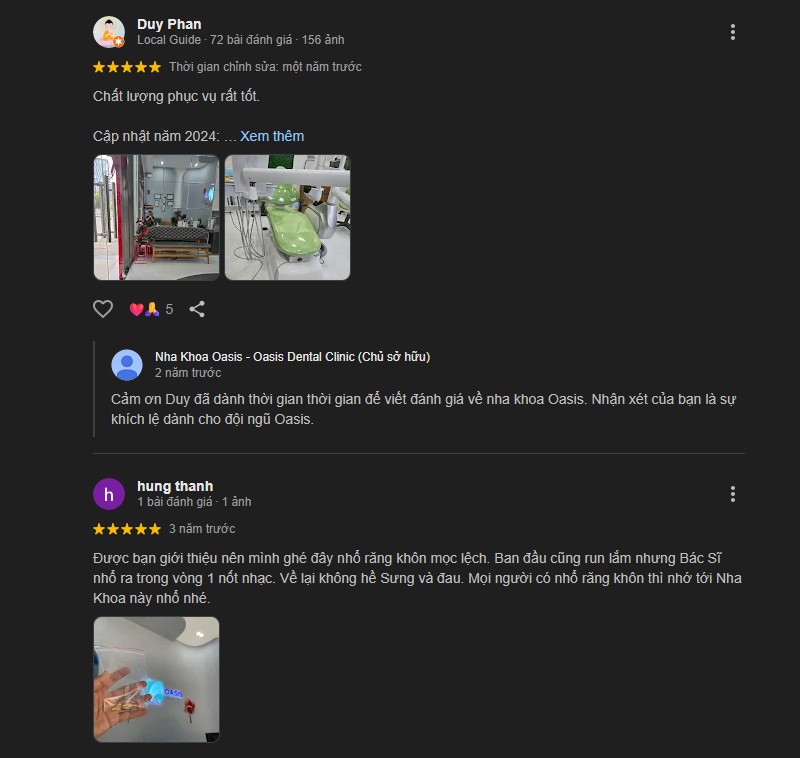This screenshot has width=800, height=758.
Task: Click Nha Khoa Oasis owner name
Action: 292,357
